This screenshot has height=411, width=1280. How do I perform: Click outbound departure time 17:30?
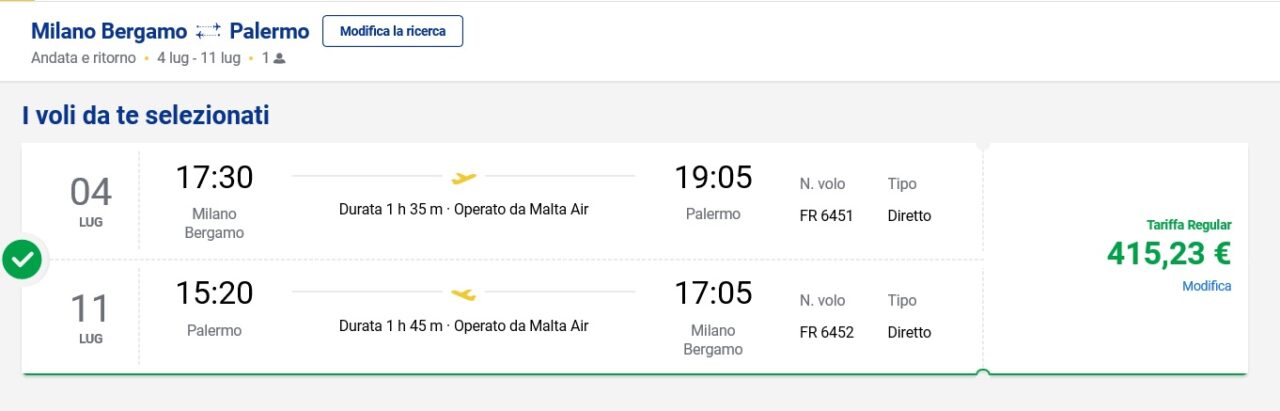215,177
